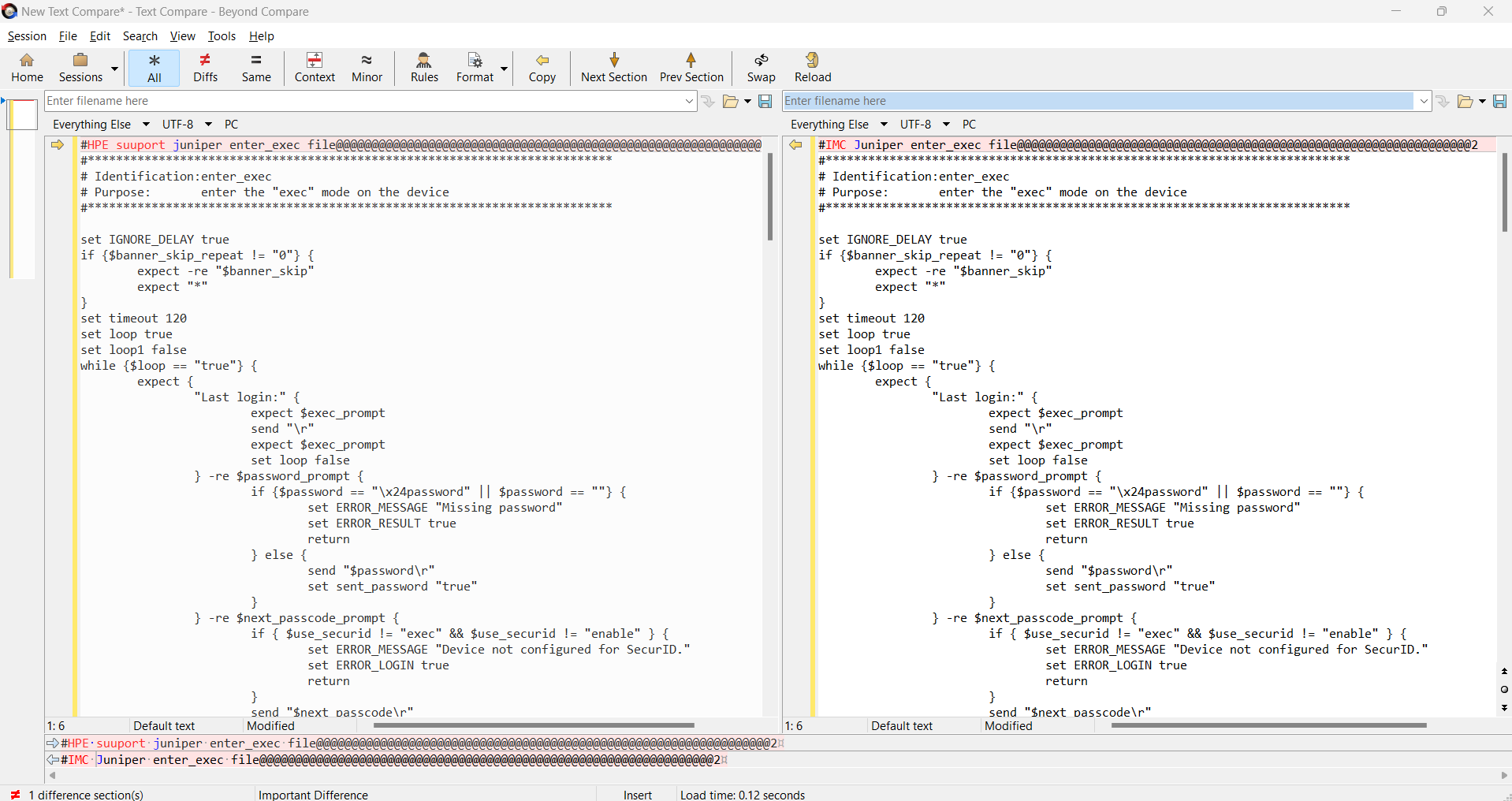The height and width of the screenshot is (801, 1512).
Task: Reload the comparison files
Action: tap(812, 68)
